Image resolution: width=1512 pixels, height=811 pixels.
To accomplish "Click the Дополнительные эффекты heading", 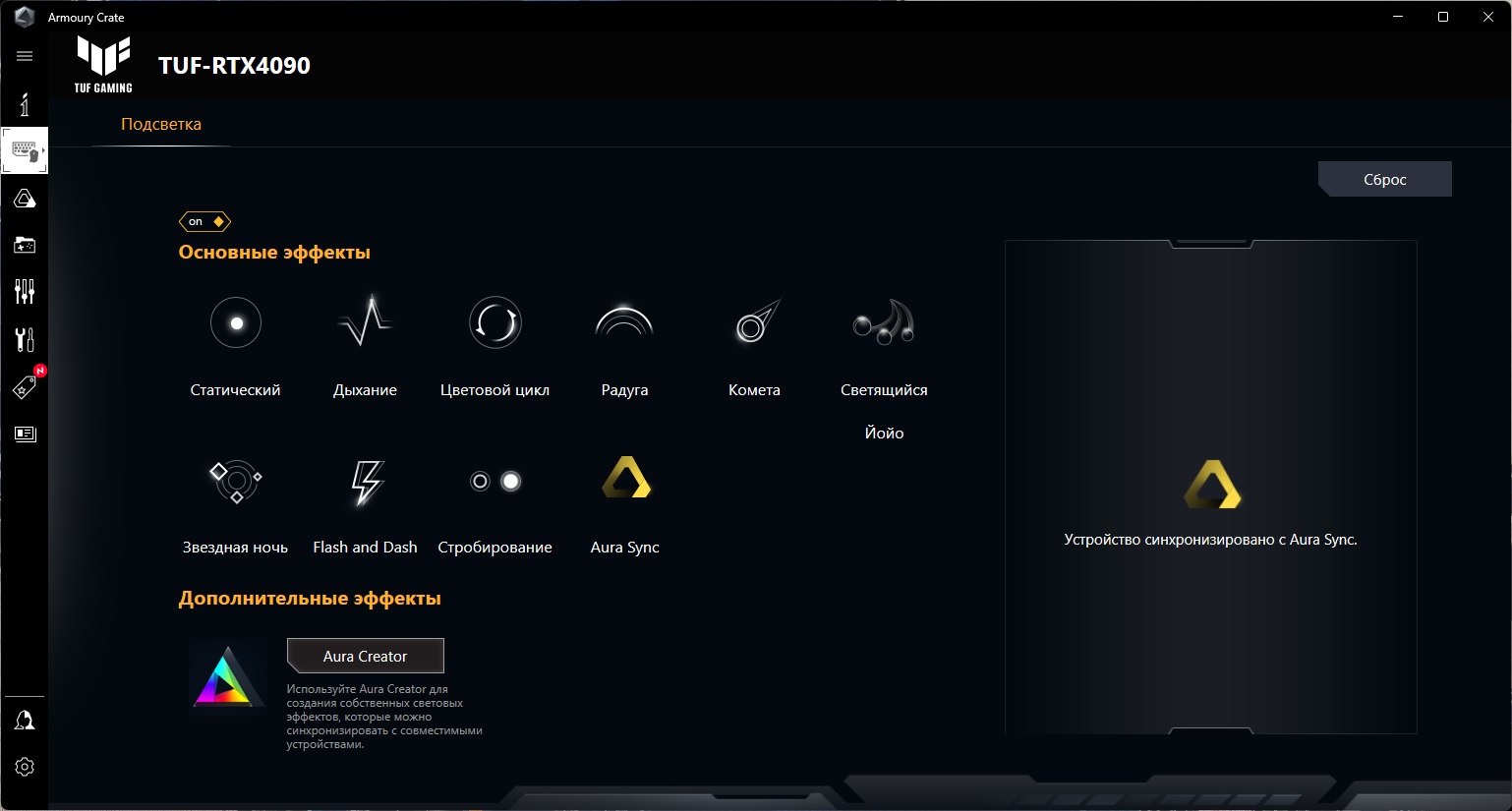I will coord(310,598).
